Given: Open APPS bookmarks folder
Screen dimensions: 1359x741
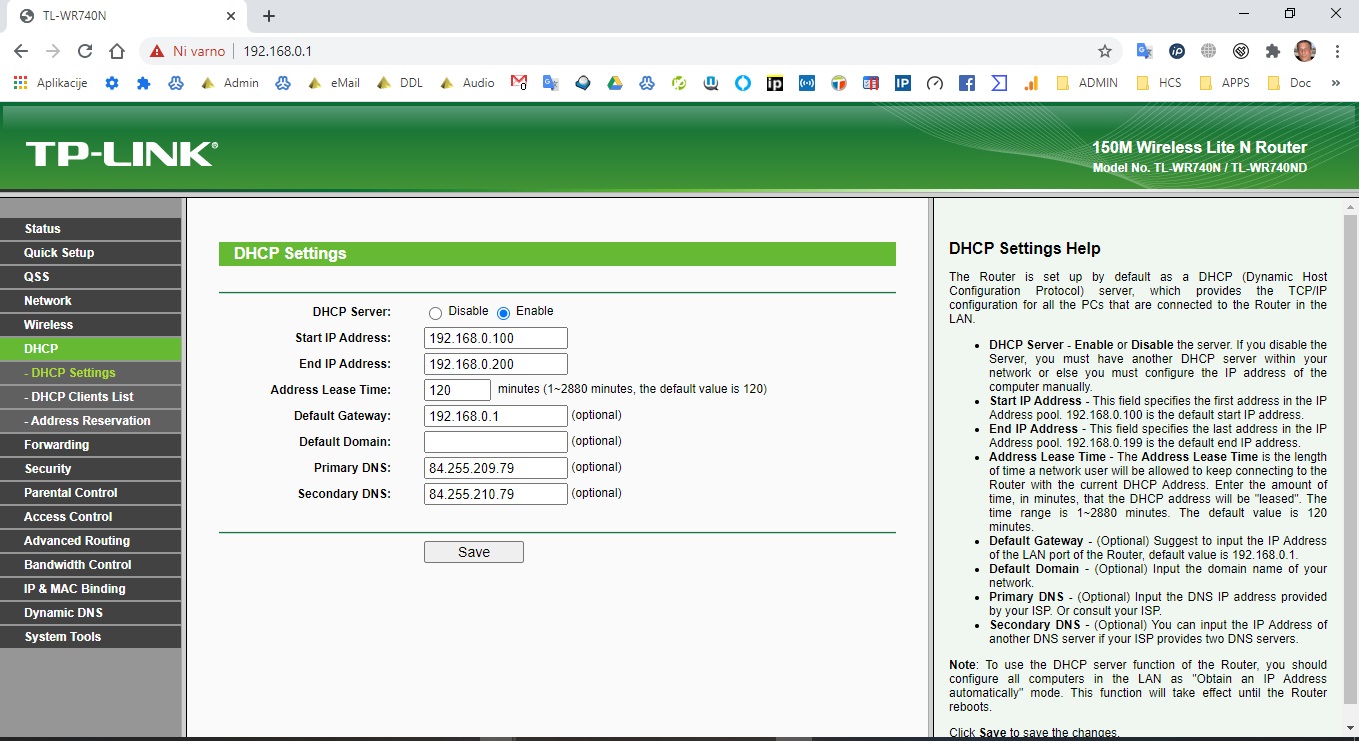Looking at the screenshot, I should click(1224, 83).
